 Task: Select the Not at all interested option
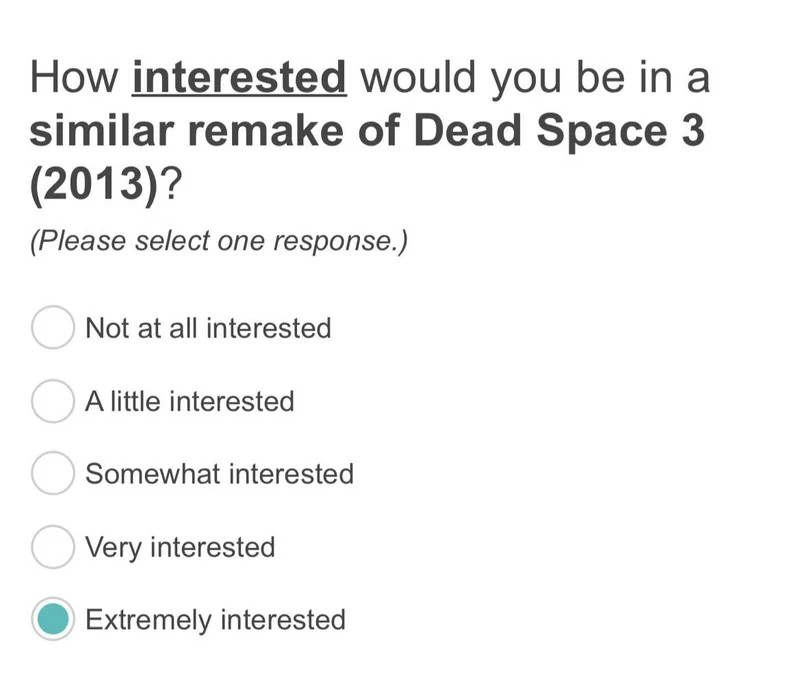pyautogui.click(x=52, y=327)
